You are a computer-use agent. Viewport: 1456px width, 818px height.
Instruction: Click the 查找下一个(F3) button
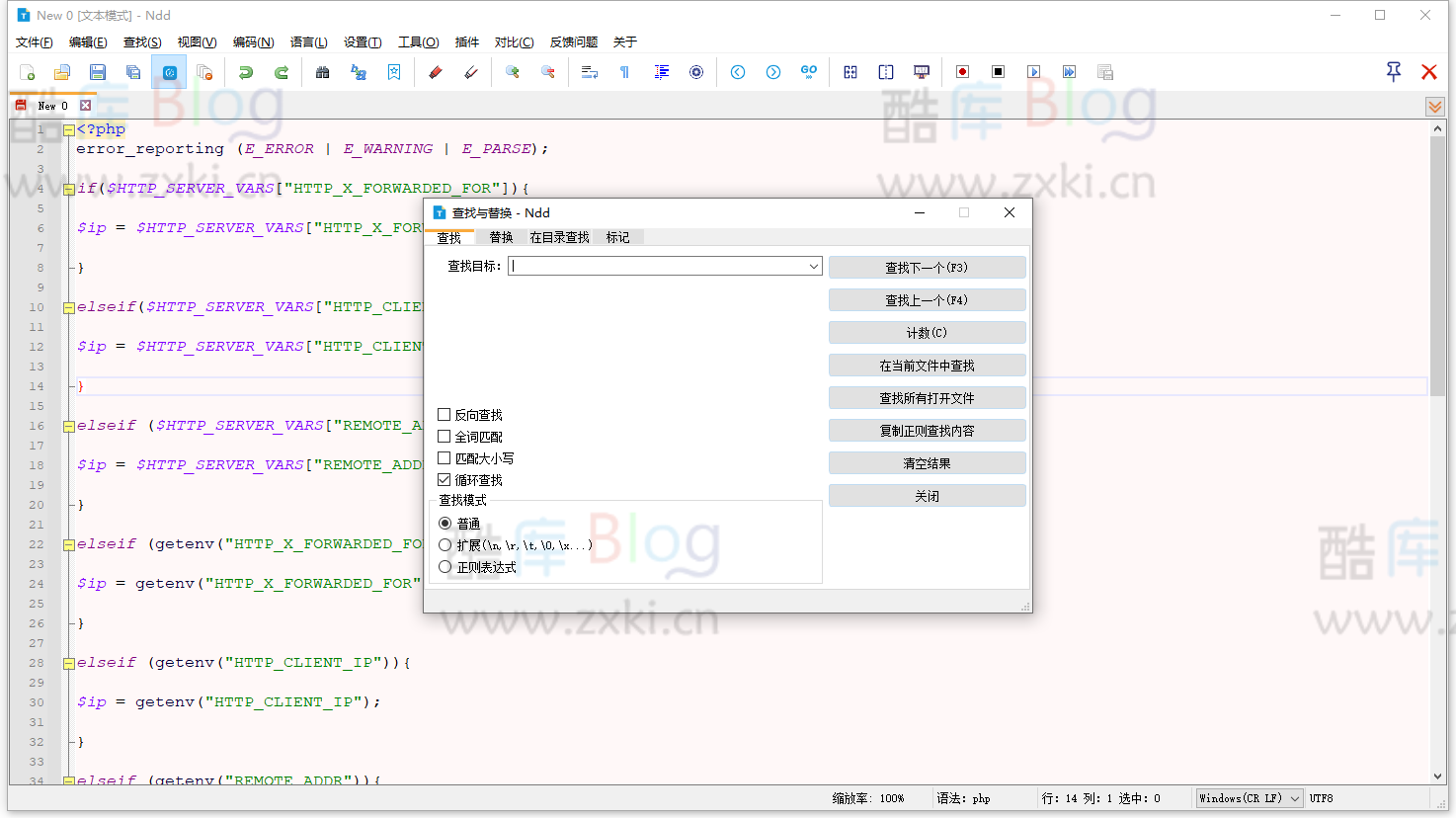pos(927,267)
